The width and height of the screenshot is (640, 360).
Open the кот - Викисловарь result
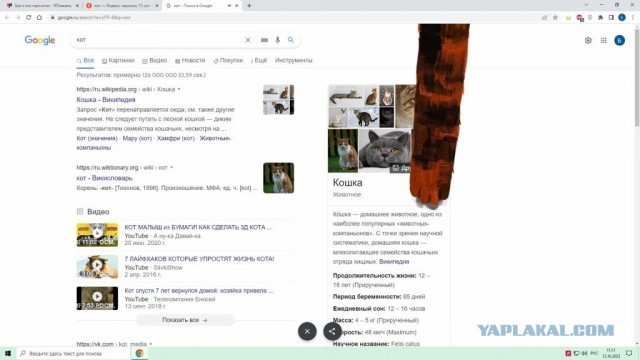(104, 178)
